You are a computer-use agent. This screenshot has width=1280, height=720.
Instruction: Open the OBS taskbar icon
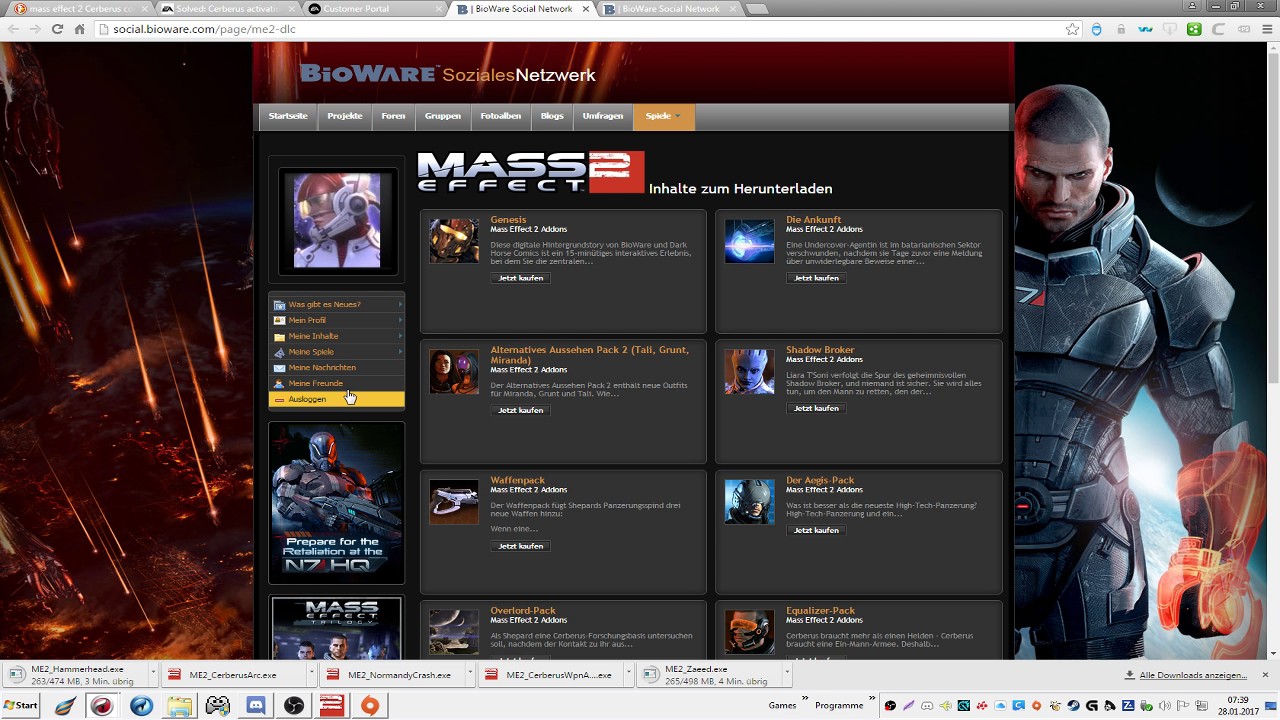click(x=293, y=705)
